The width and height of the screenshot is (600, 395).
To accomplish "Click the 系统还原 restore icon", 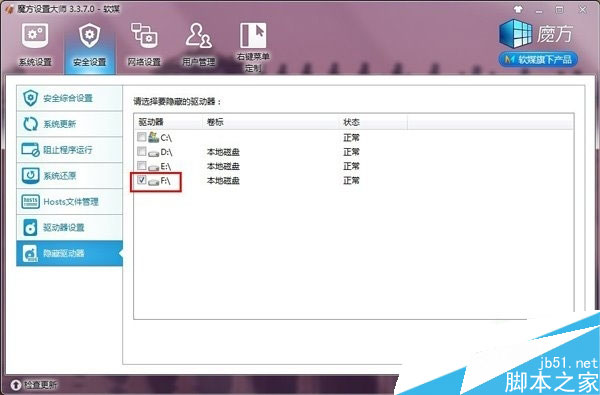I will tap(30, 176).
